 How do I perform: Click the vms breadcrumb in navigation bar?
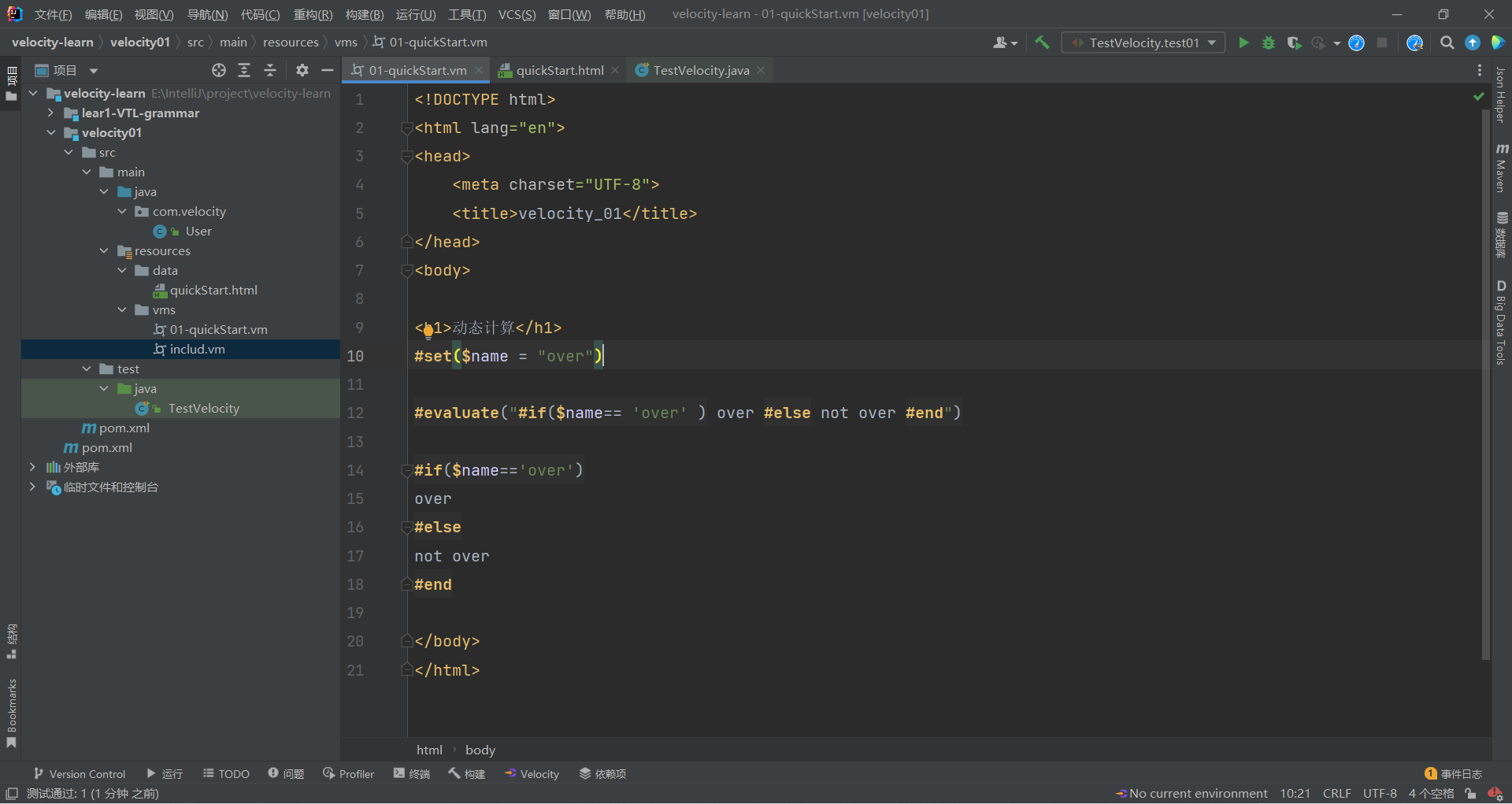coord(346,43)
